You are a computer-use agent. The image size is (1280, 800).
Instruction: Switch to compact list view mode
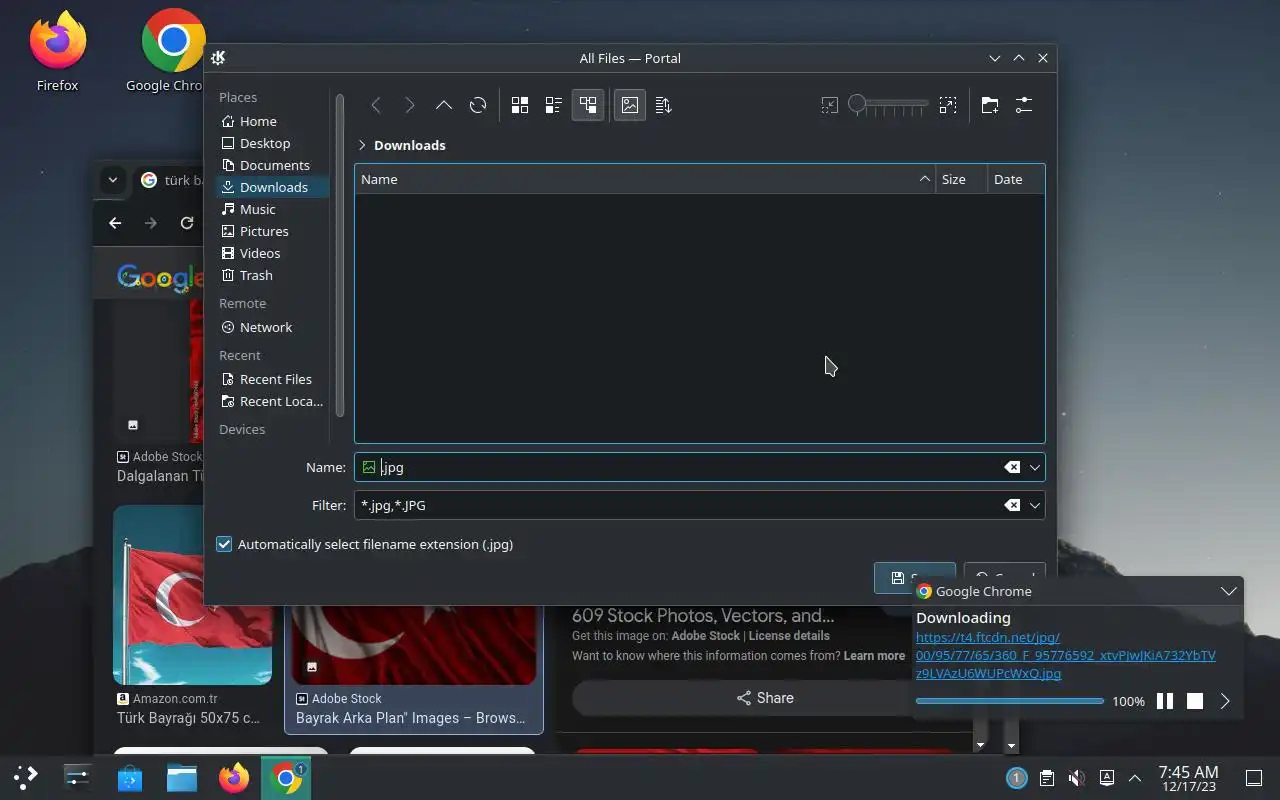[x=554, y=105]
